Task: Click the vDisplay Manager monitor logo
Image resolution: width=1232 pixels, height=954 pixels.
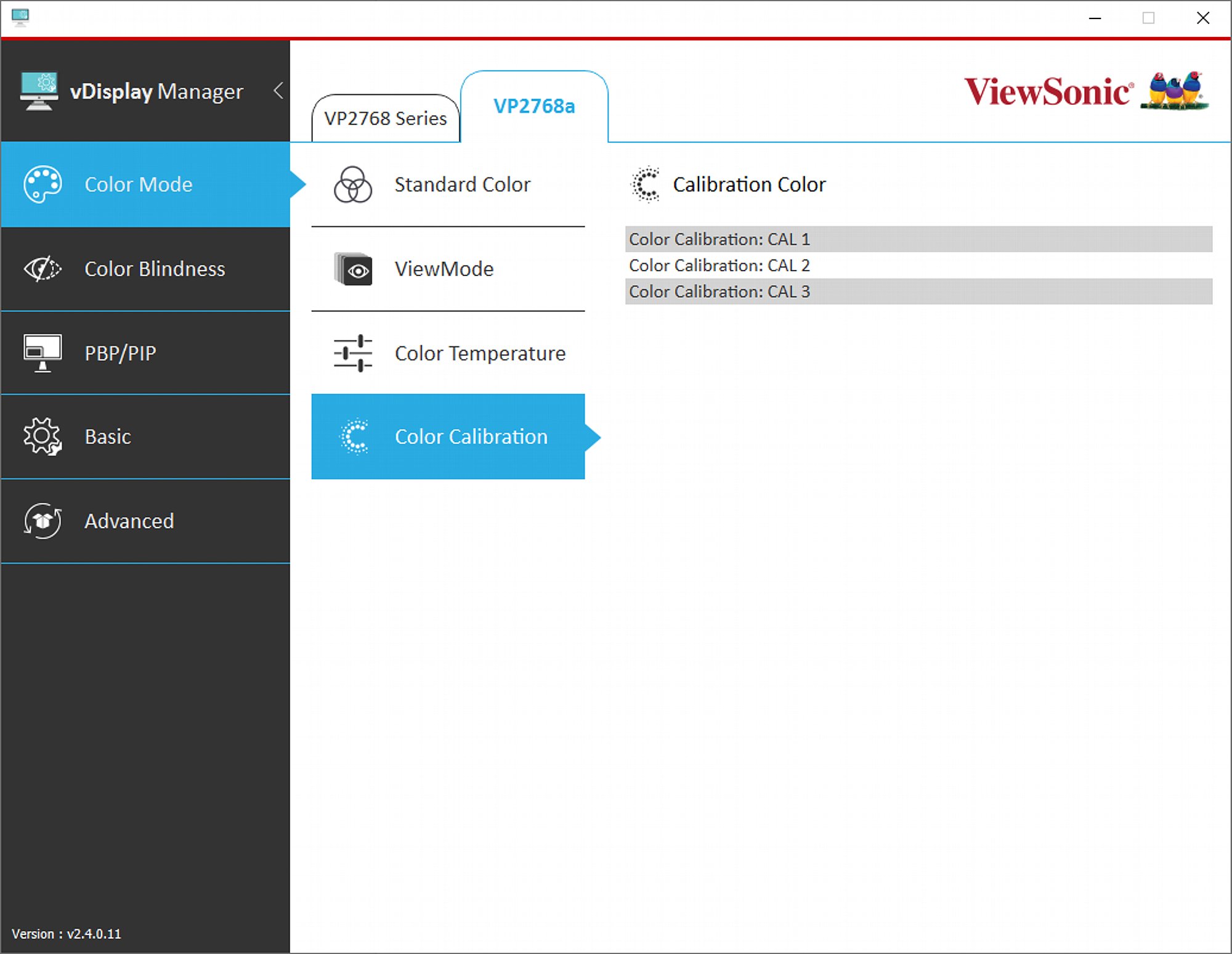Action: [39, 91]
